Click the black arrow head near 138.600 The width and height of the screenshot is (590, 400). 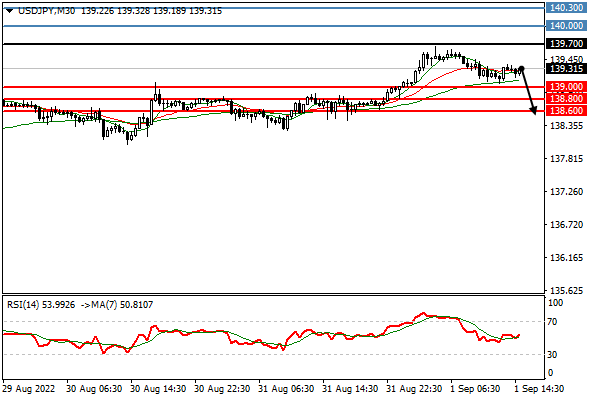coord(533,111)
